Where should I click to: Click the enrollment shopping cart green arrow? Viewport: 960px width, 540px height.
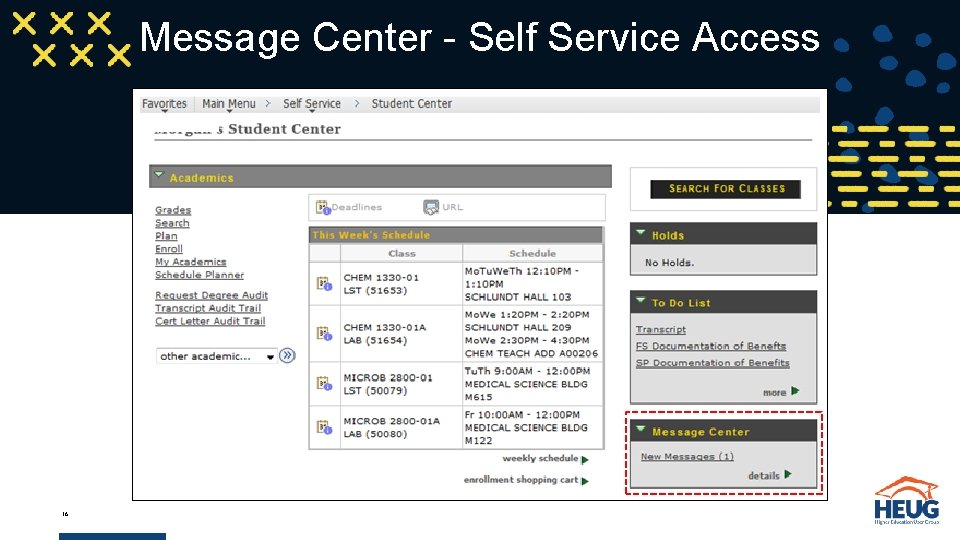[x=585, y=481]
